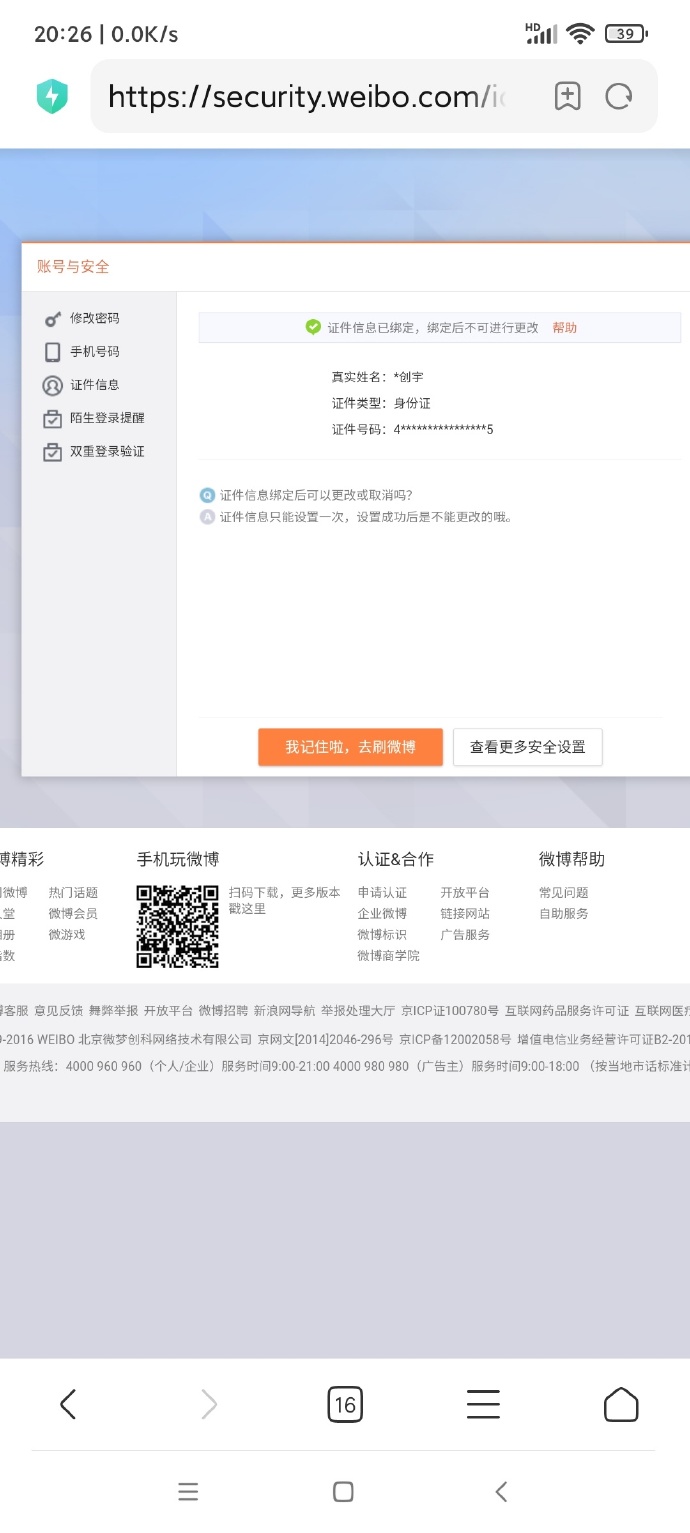The width and height of the screenshot is (690, 1533).
Task: Click the icon beside 双重登录验证
Action: click(53, 452)
